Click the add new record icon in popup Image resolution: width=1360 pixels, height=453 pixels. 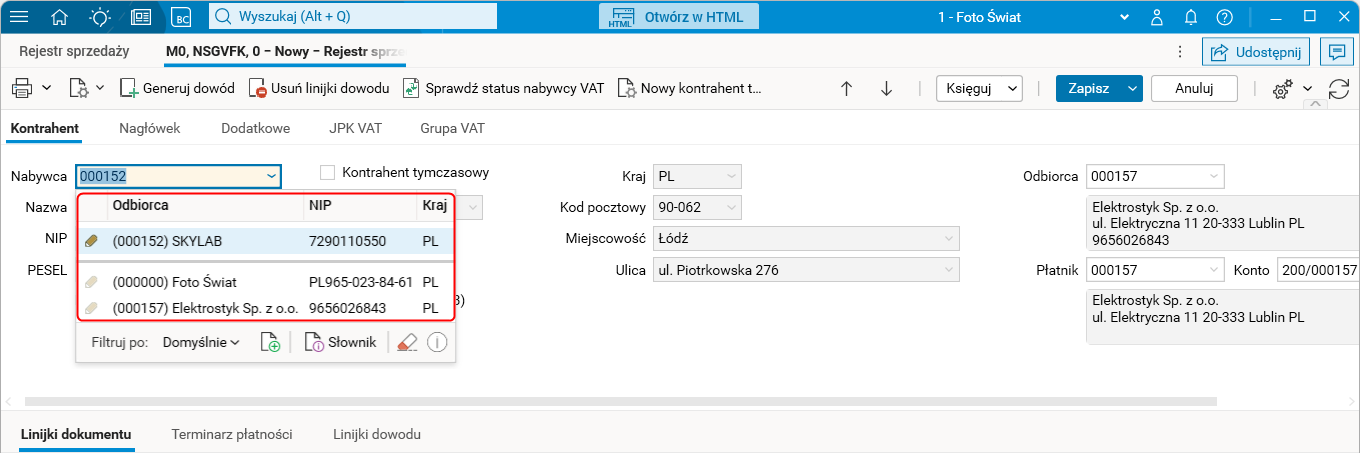(x=270, y=342)
